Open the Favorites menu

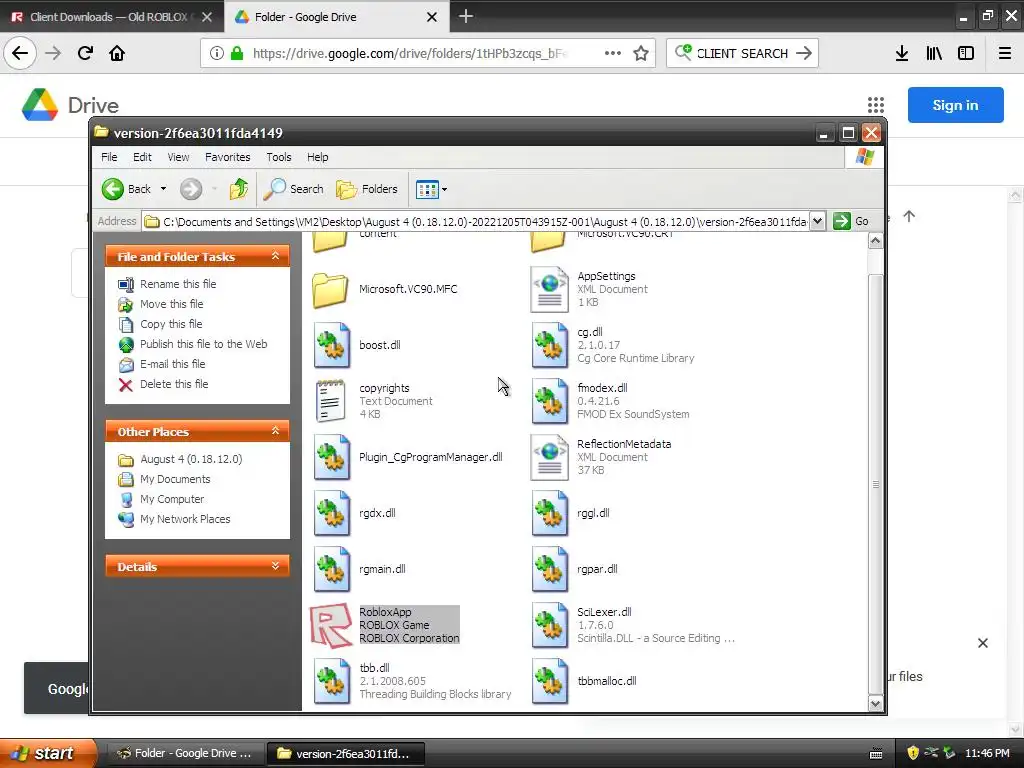227,157
